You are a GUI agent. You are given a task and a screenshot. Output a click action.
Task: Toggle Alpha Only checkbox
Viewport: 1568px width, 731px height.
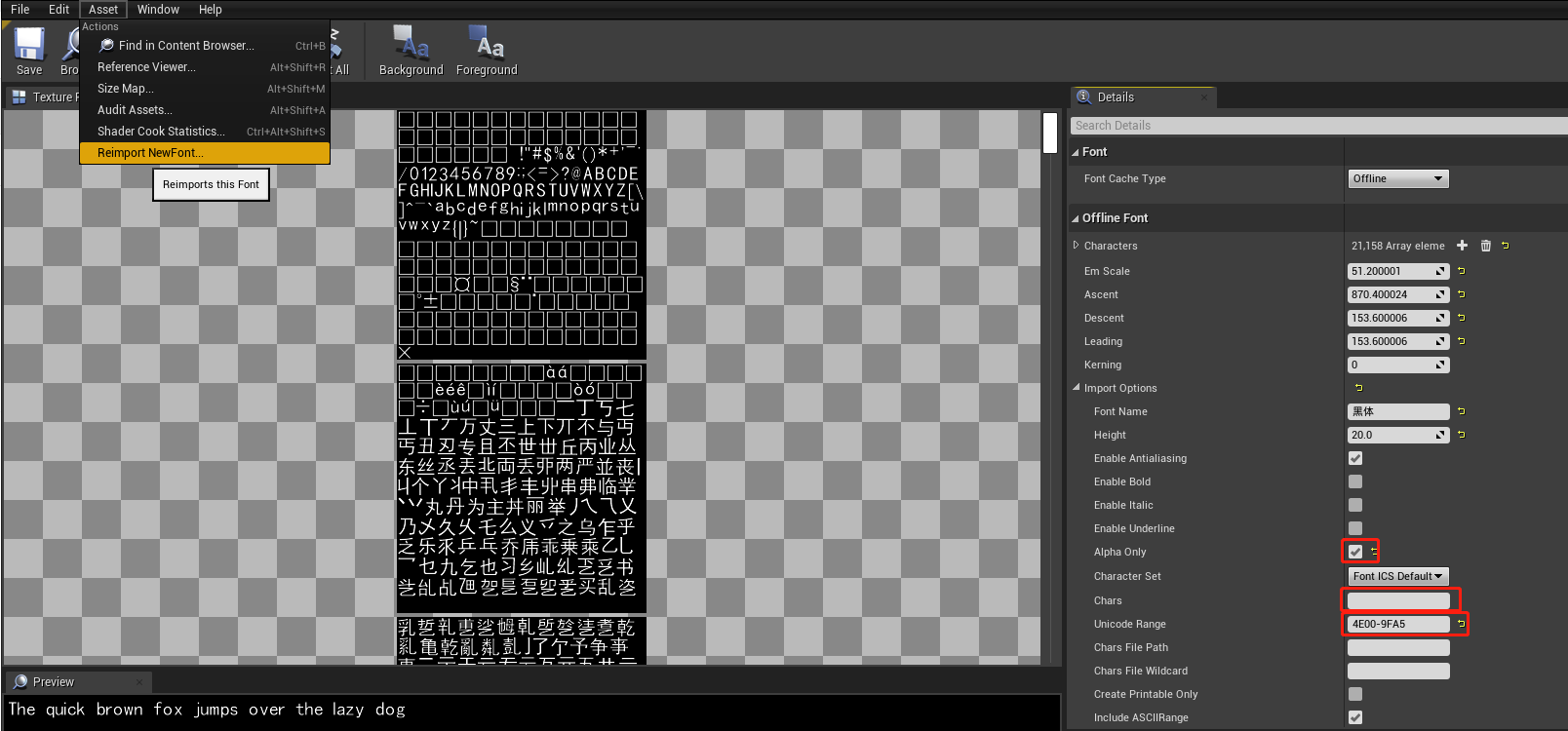click(1355, 552)
